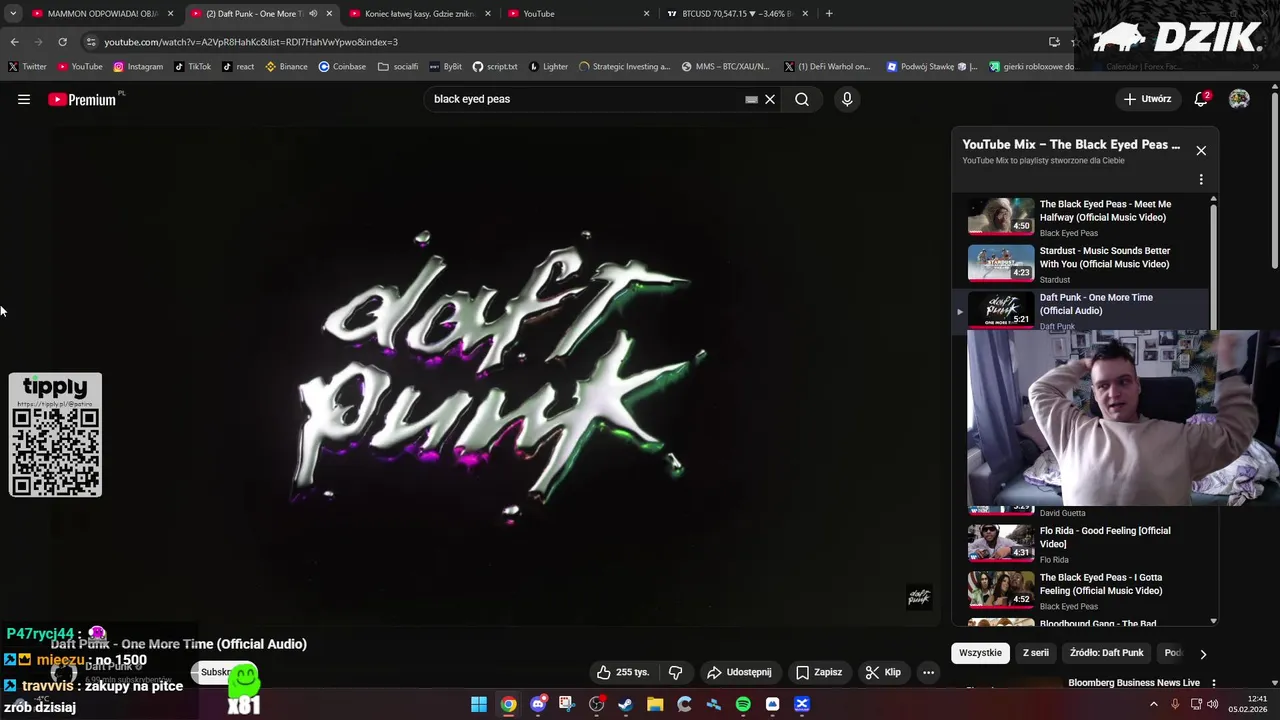Viewport: 1280px width, 720px height.
Task: Open the notifications bell
Action: [x=1201, y=99]
